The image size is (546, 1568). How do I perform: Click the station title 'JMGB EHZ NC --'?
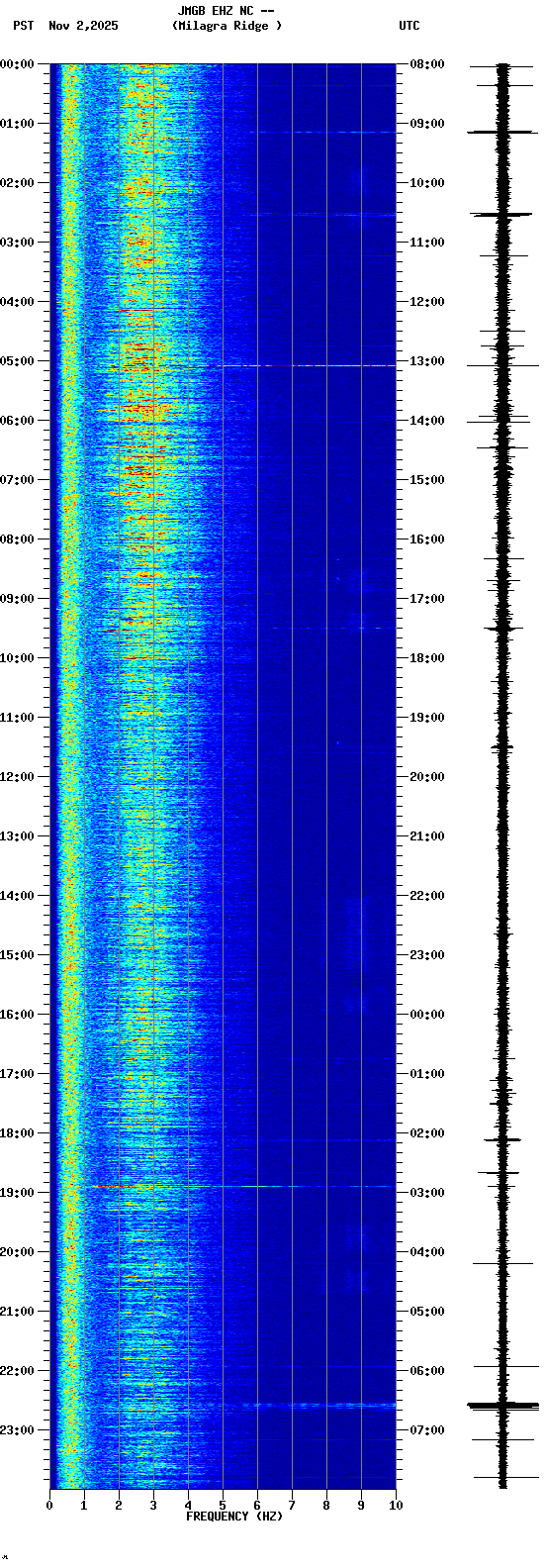point(226,11)
